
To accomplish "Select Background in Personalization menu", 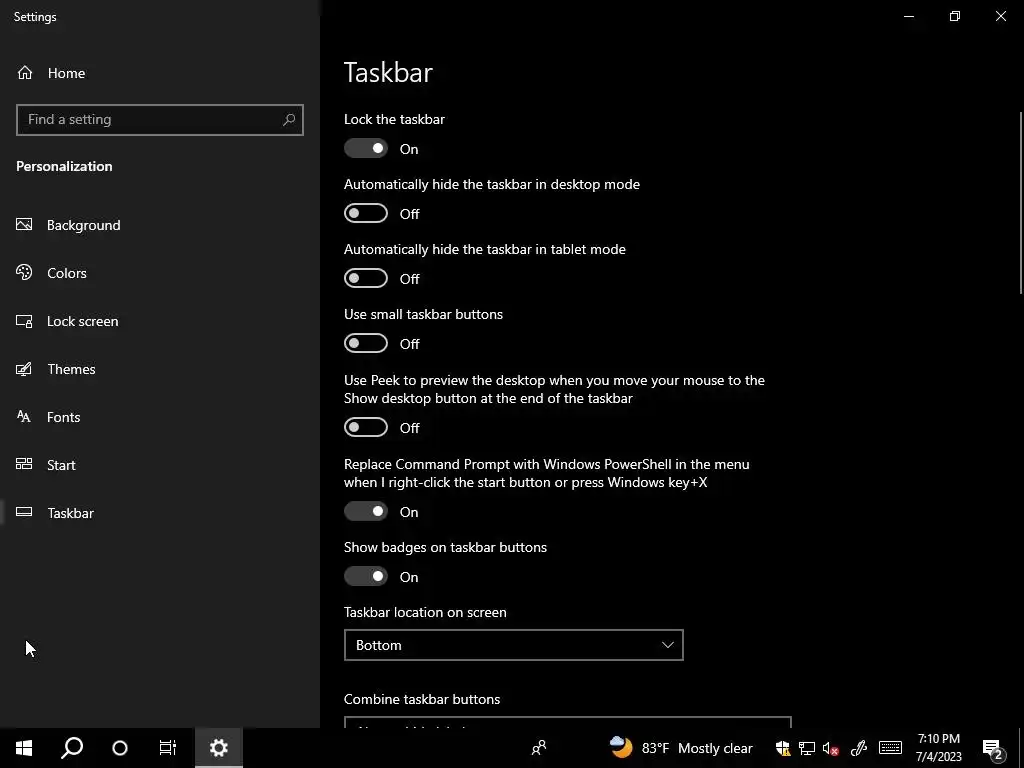I will click(x=160, y=225).
